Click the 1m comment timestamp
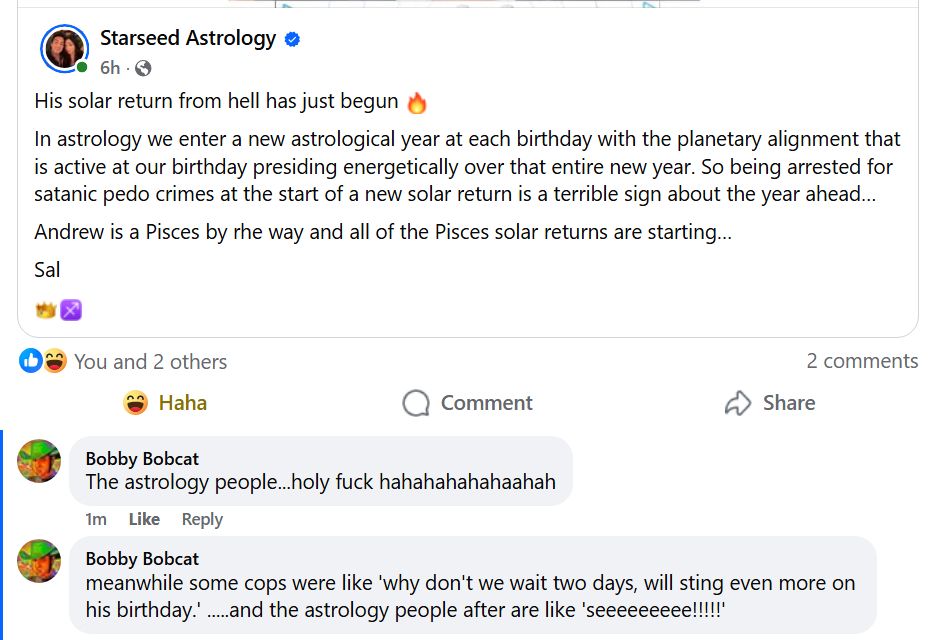 [96, 519]
